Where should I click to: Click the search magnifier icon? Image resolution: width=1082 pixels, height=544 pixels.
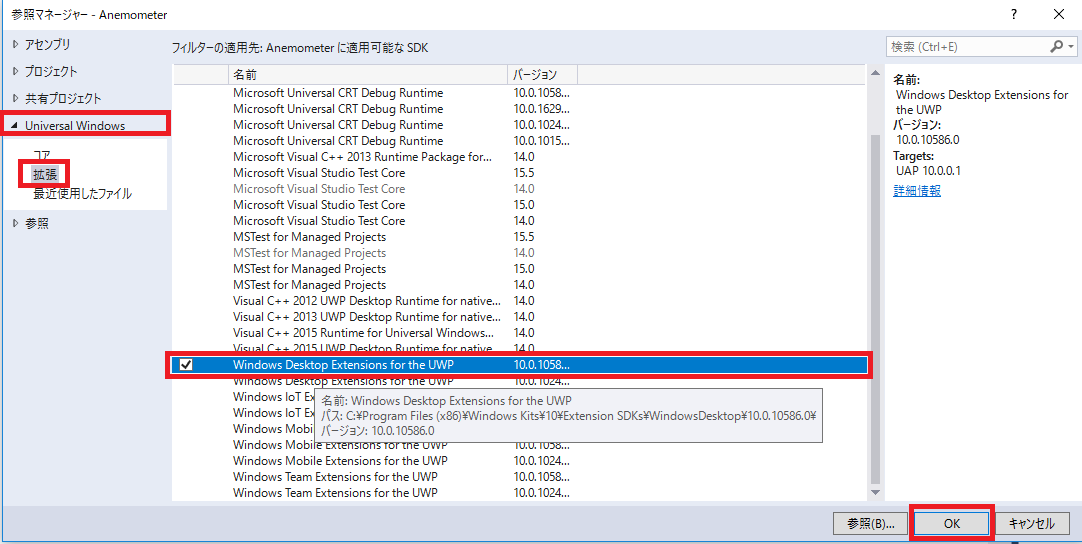(x=1056, y=46)
